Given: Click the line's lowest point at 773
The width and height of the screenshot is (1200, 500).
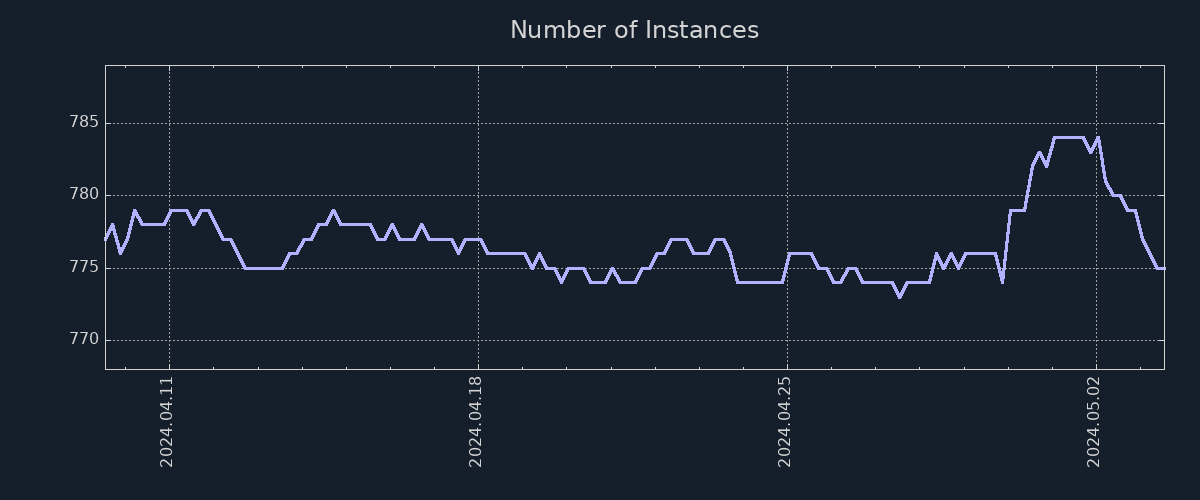Looking at the screenshot, I should tap(899, 297).
